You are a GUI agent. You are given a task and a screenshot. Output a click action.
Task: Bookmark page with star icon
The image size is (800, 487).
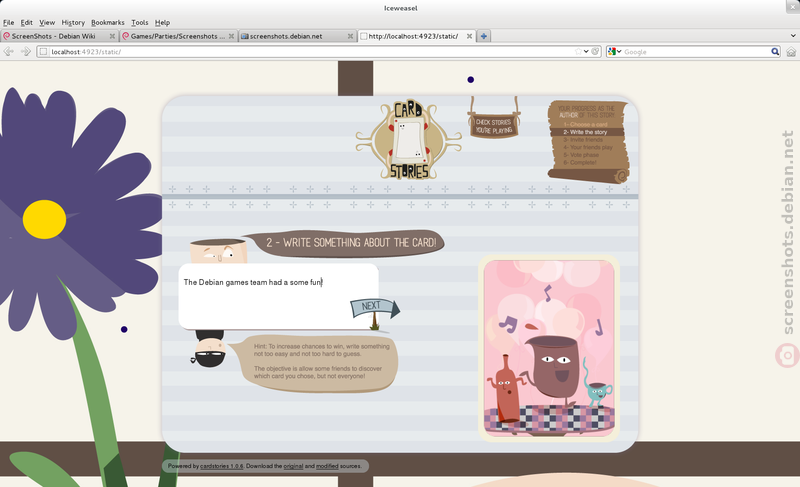(x=578, y=52)
